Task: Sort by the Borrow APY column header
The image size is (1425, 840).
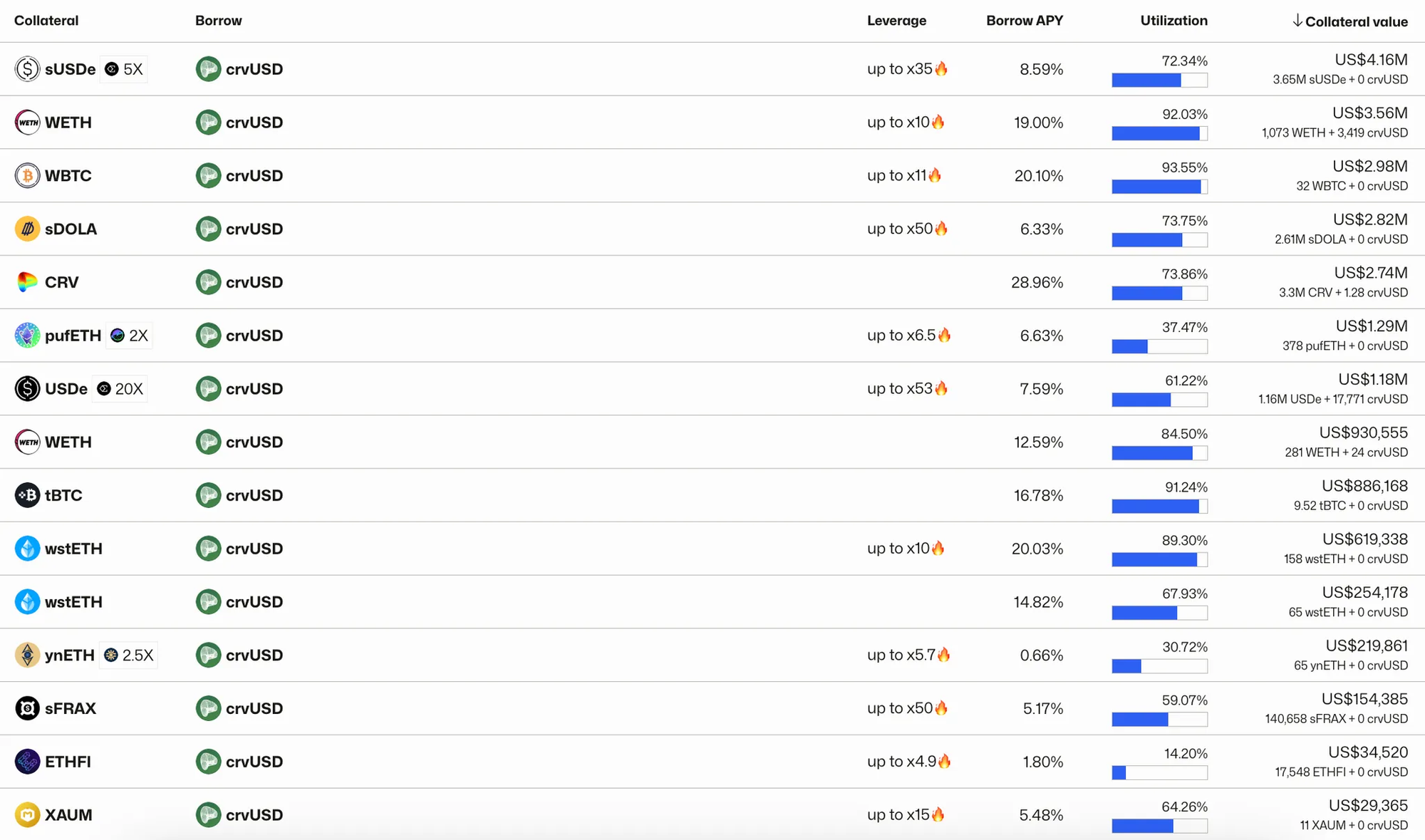Action: coord(1025,21)
